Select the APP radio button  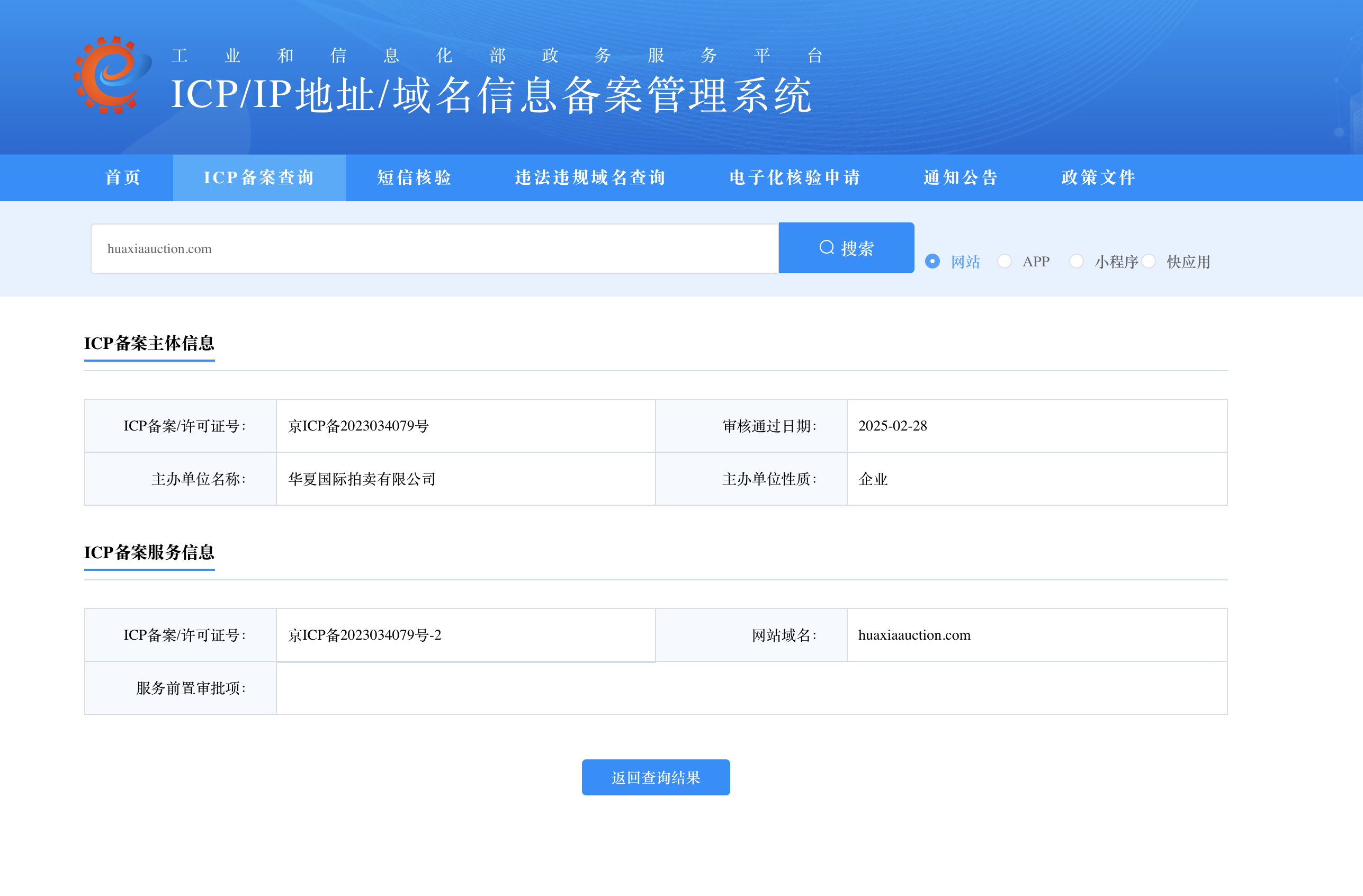click(x=1004, y=261)
